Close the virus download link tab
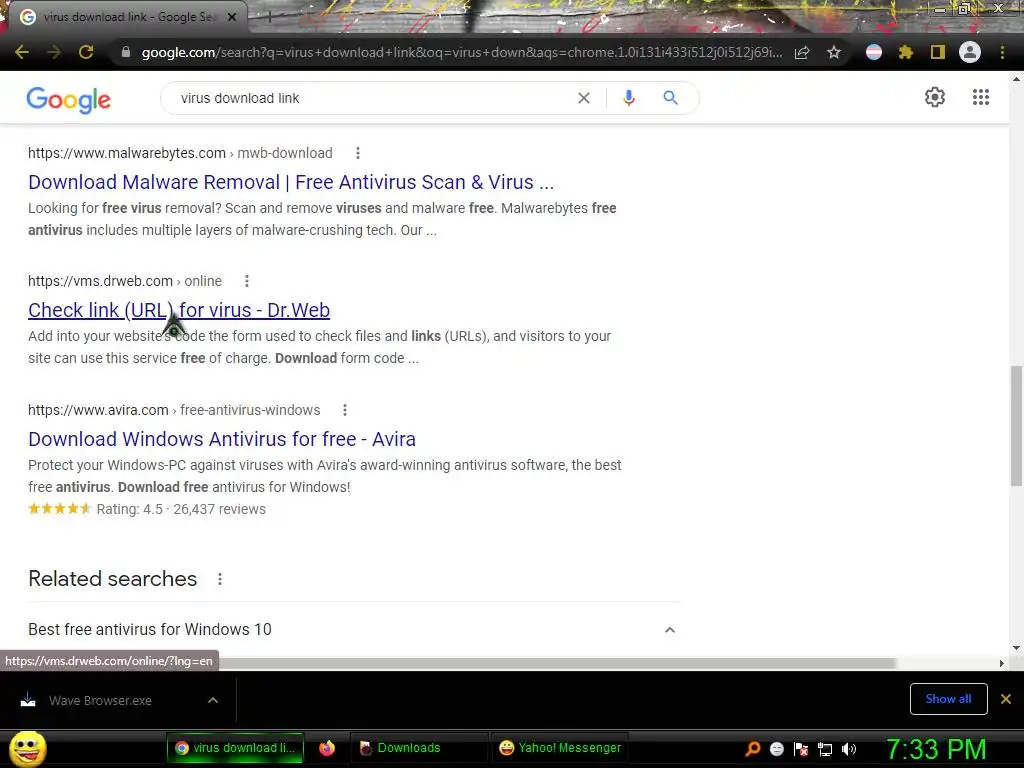The height and width of the screenshot is (768, 1024). 232,17
